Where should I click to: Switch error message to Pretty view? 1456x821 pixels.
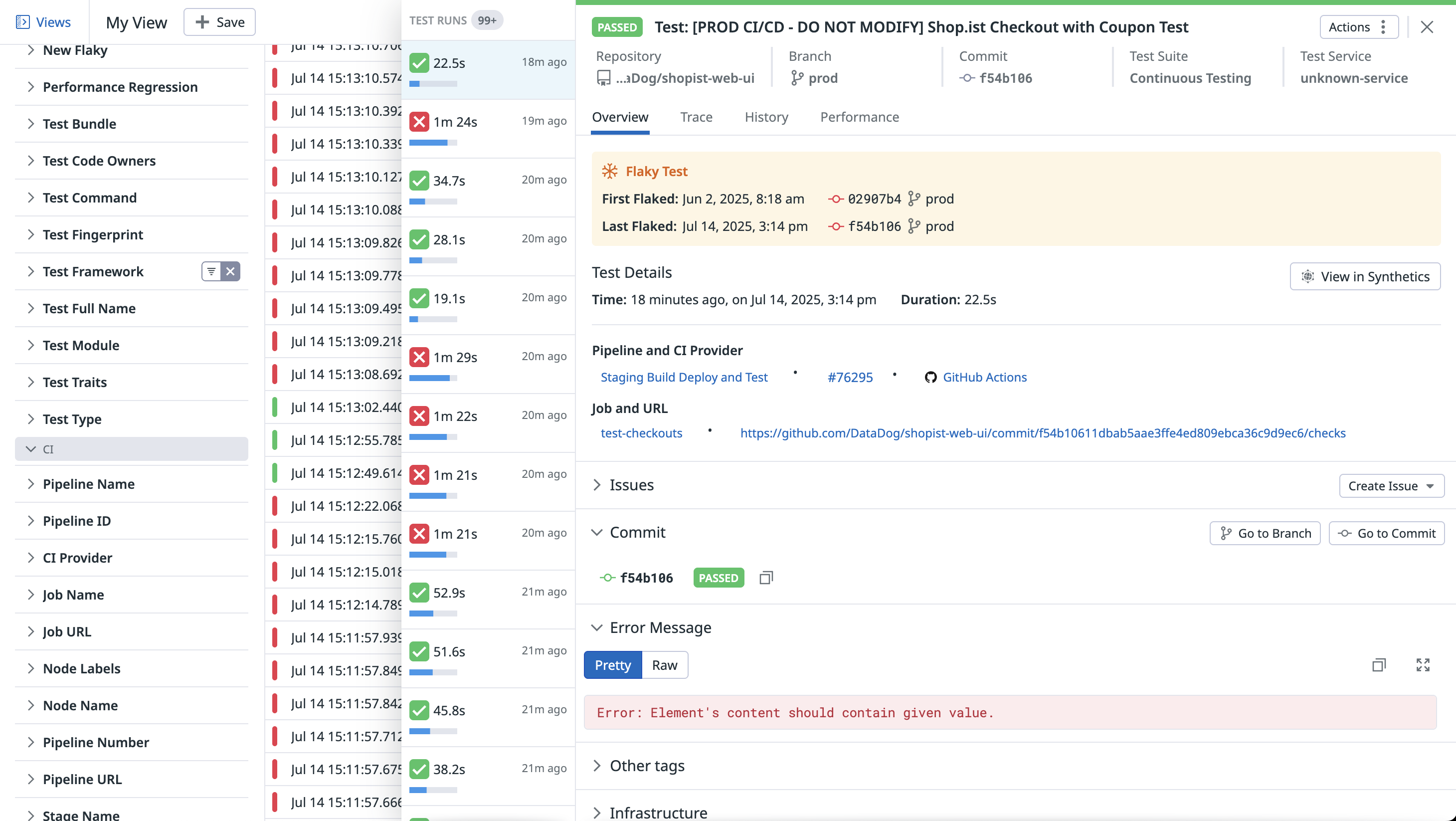point(613,665)
